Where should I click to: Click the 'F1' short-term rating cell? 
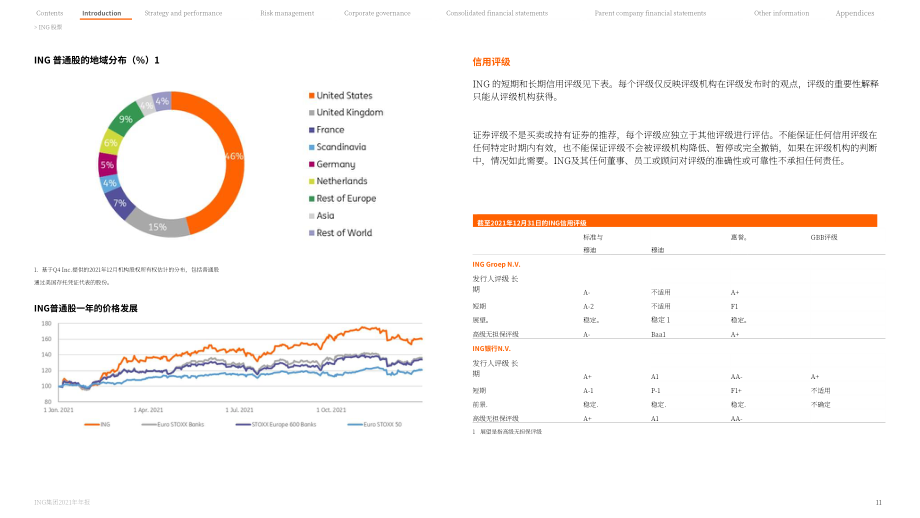(734, 306)
